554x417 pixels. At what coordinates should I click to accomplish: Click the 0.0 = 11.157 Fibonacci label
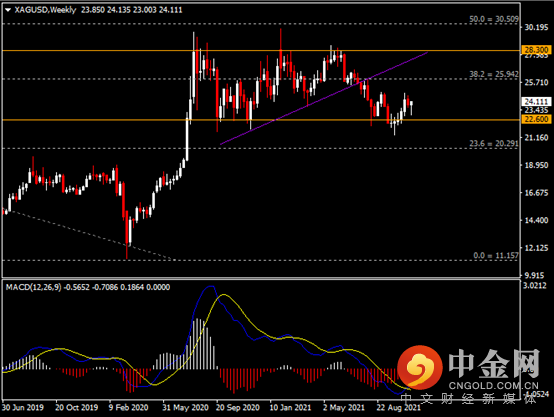coord(496,256)
